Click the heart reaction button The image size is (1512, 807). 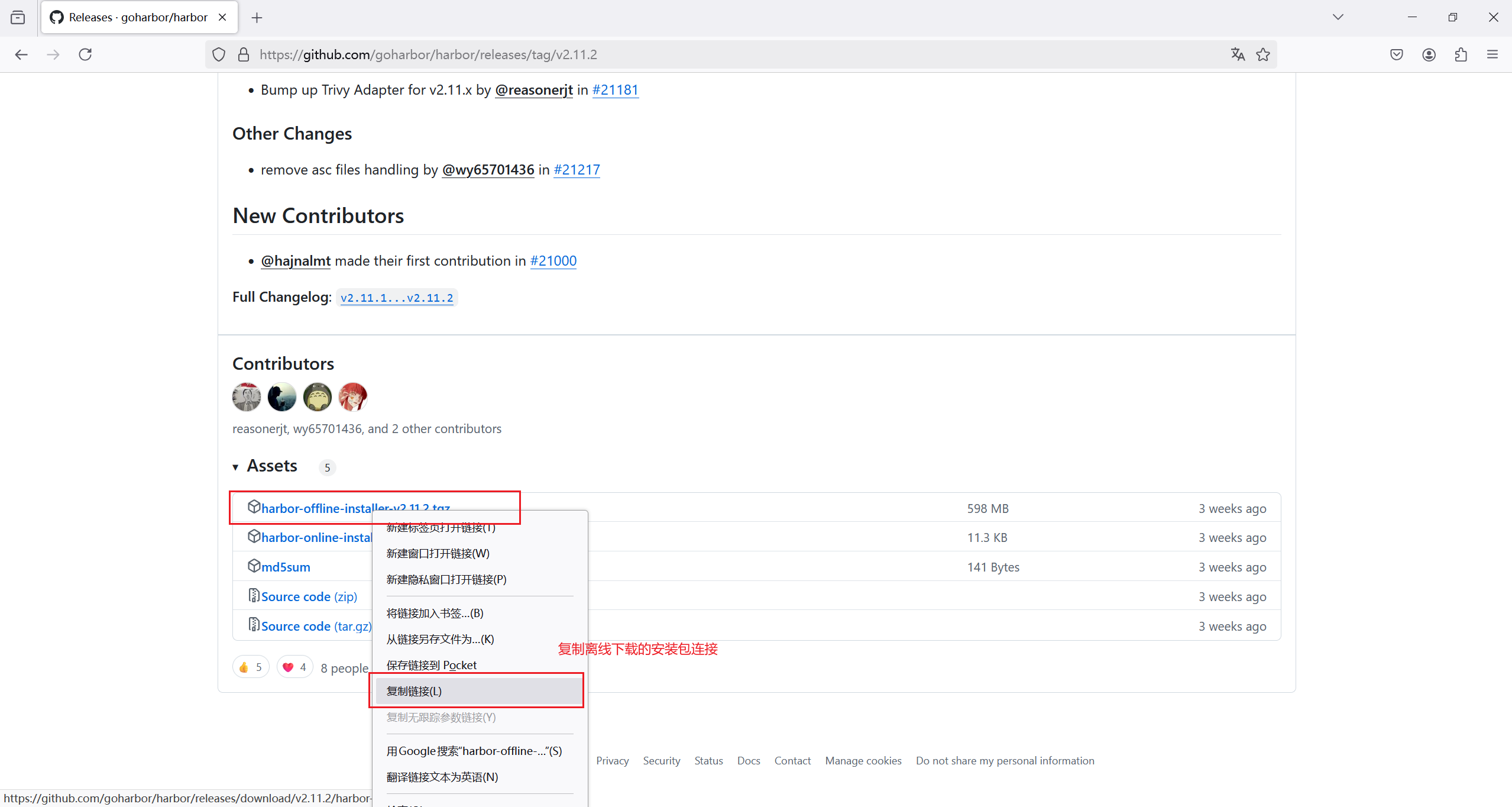click(x=294, y=667)
